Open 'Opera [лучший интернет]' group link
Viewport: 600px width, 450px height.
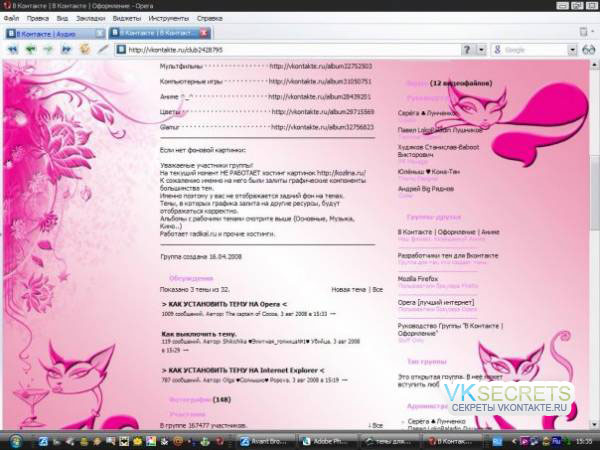(x=436, y=302)
